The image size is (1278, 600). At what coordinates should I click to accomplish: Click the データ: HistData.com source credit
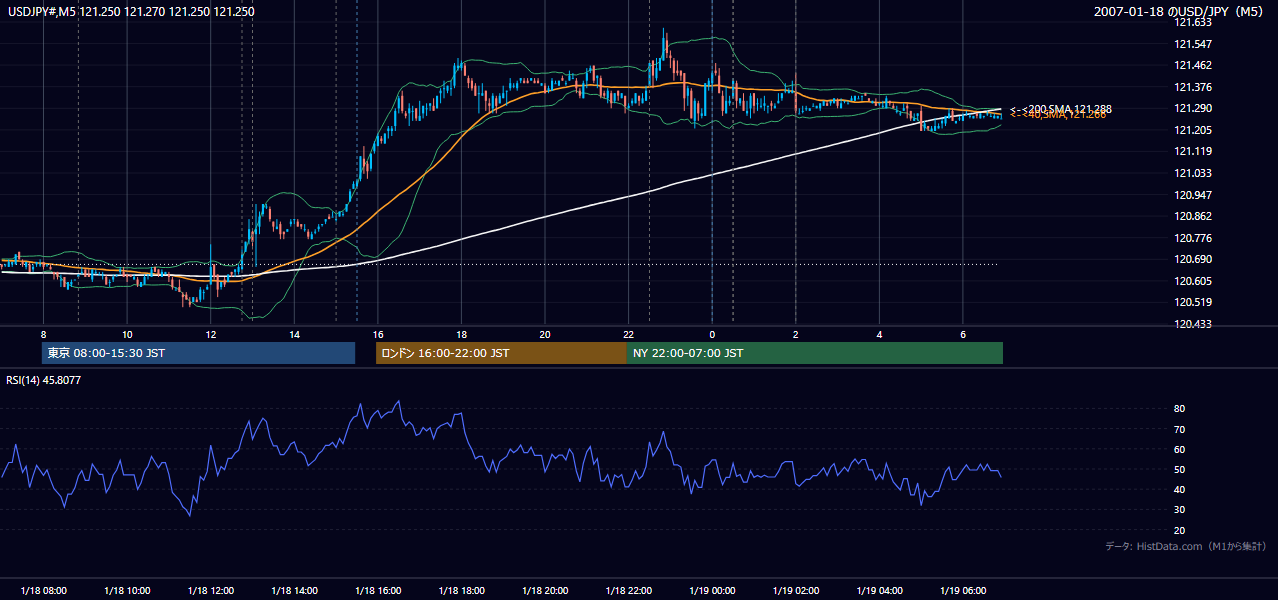pos(1186,546)
